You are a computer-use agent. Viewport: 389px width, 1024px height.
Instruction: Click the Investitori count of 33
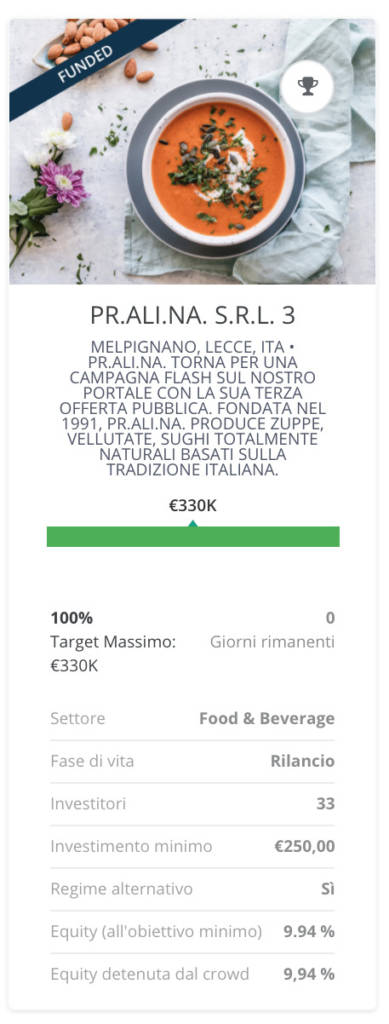pos(326,803)
